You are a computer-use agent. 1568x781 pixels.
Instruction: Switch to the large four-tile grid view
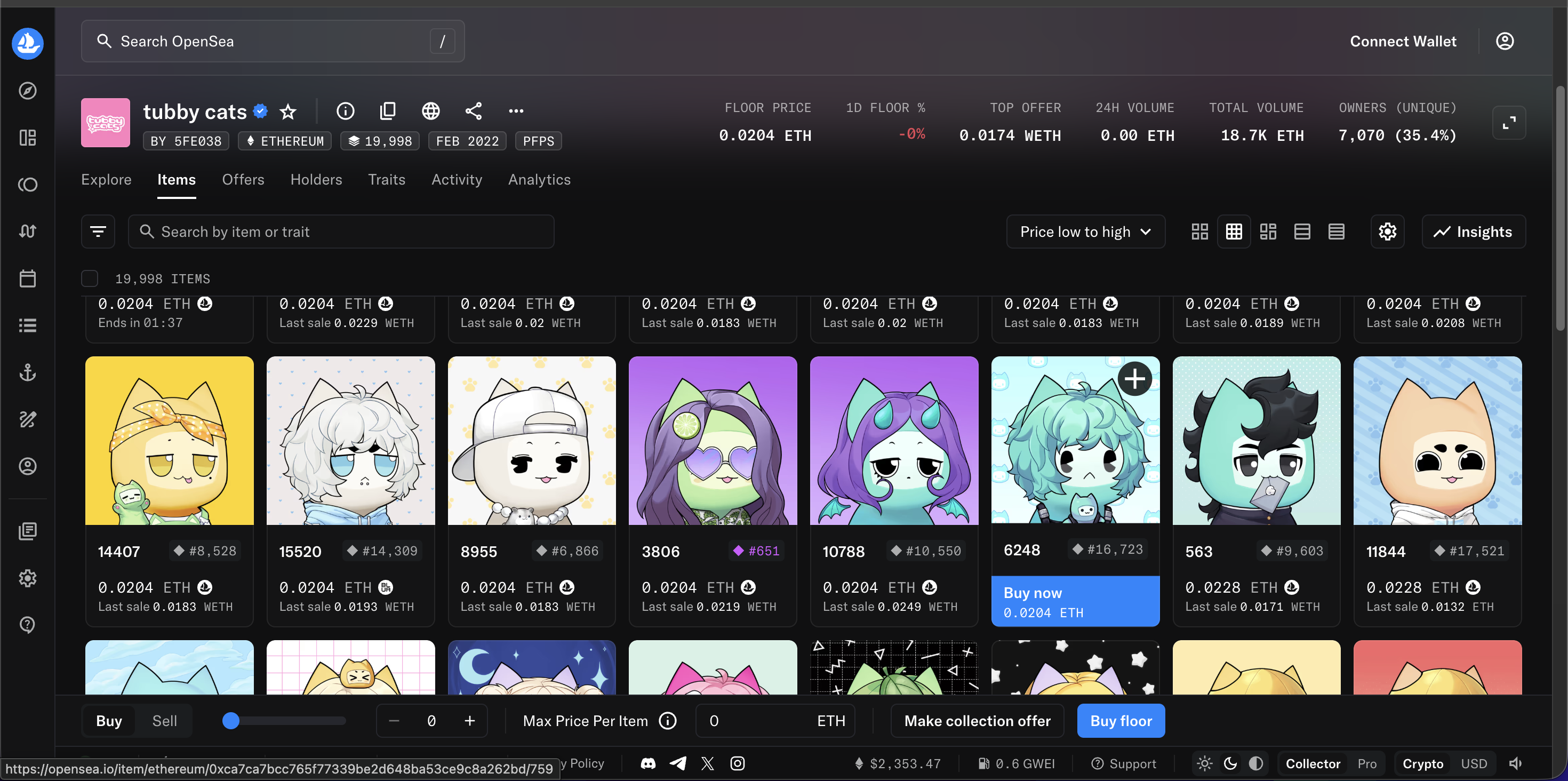(x=1199, y=232)
